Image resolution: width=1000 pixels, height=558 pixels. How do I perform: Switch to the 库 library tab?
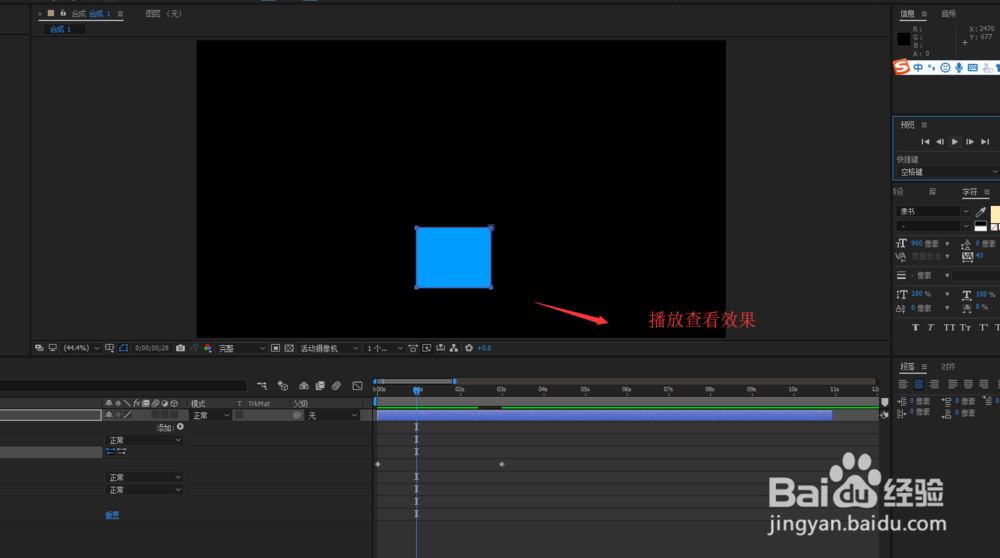tap(932, 192)
